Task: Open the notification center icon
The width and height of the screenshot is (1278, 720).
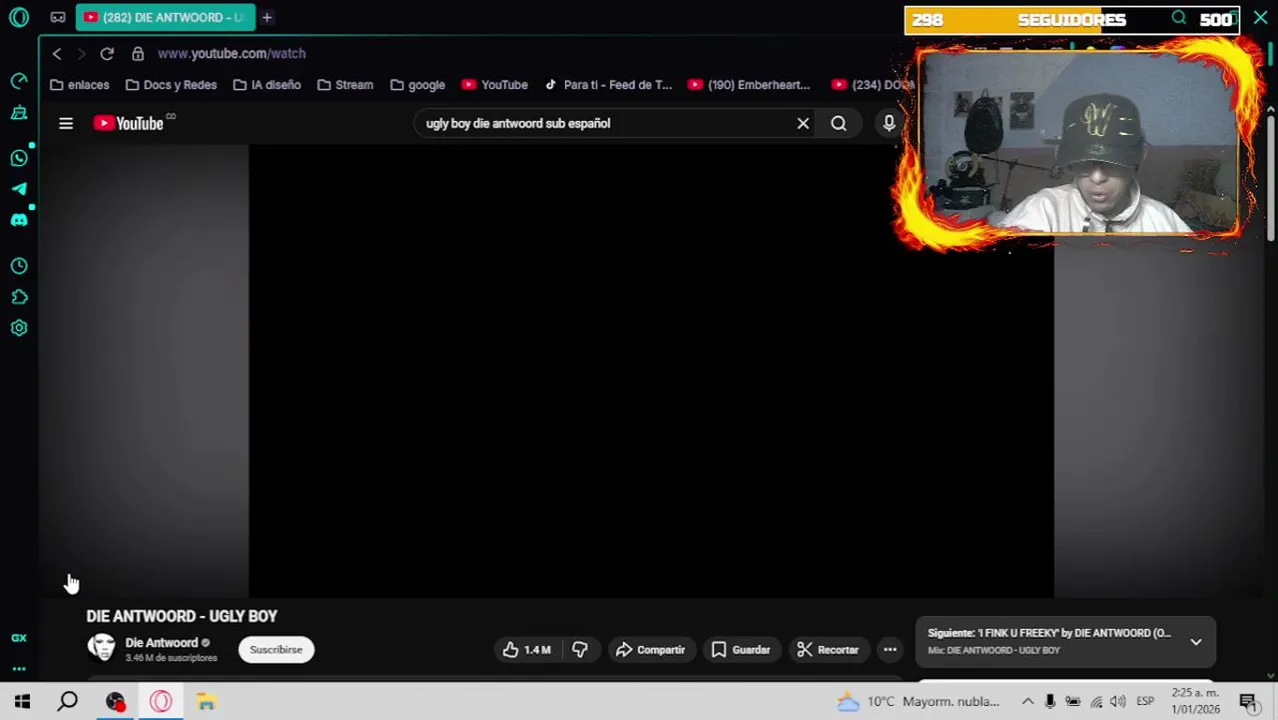Action: (1248, 702)
